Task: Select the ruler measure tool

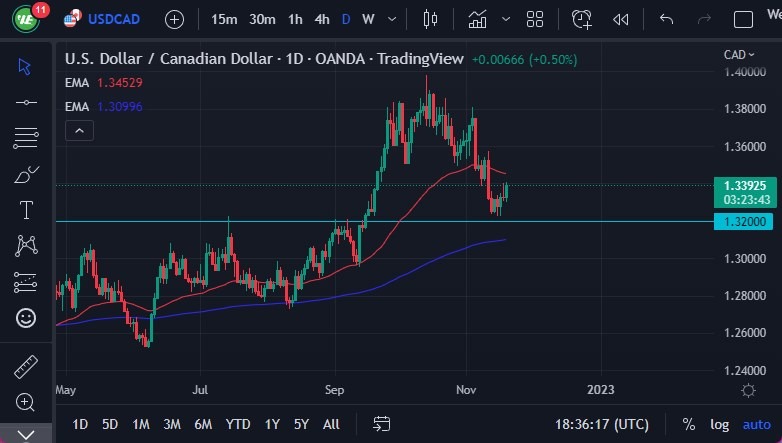Action: (26, 366)
